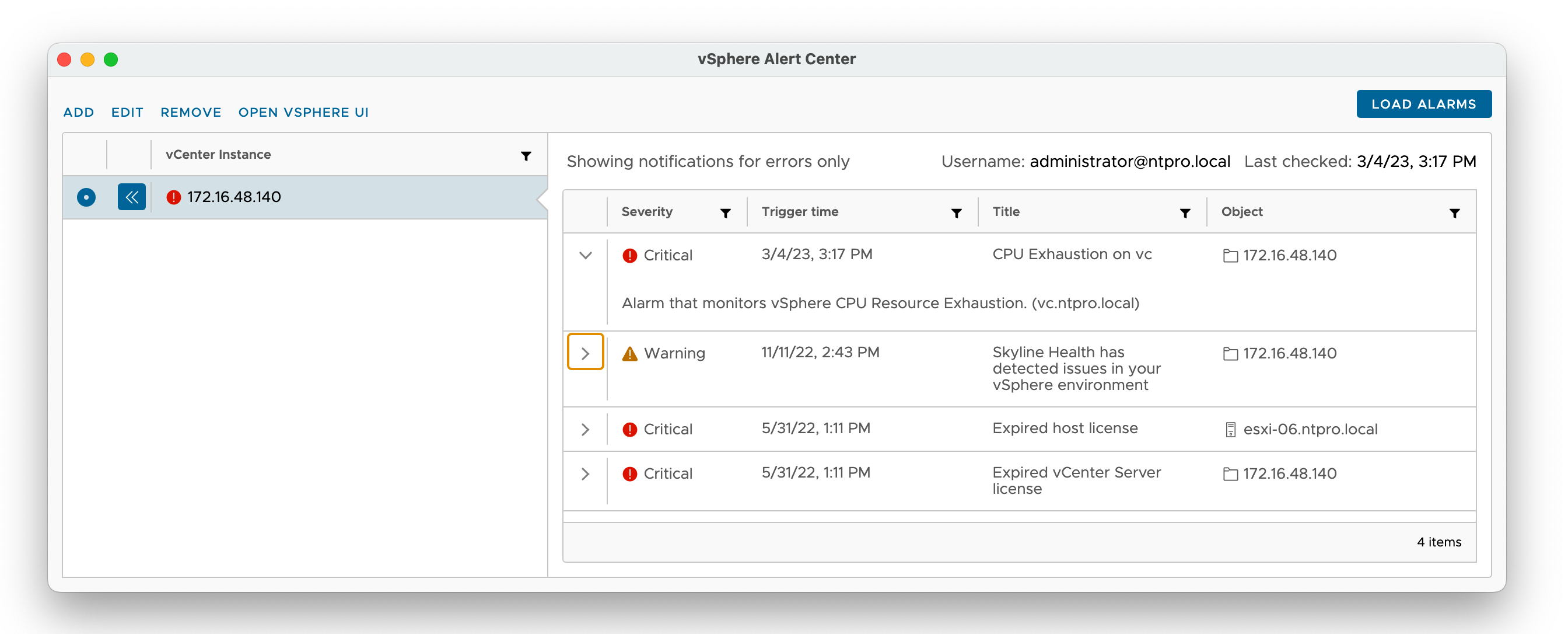Open the vSphere UI link

pos(303,112)
